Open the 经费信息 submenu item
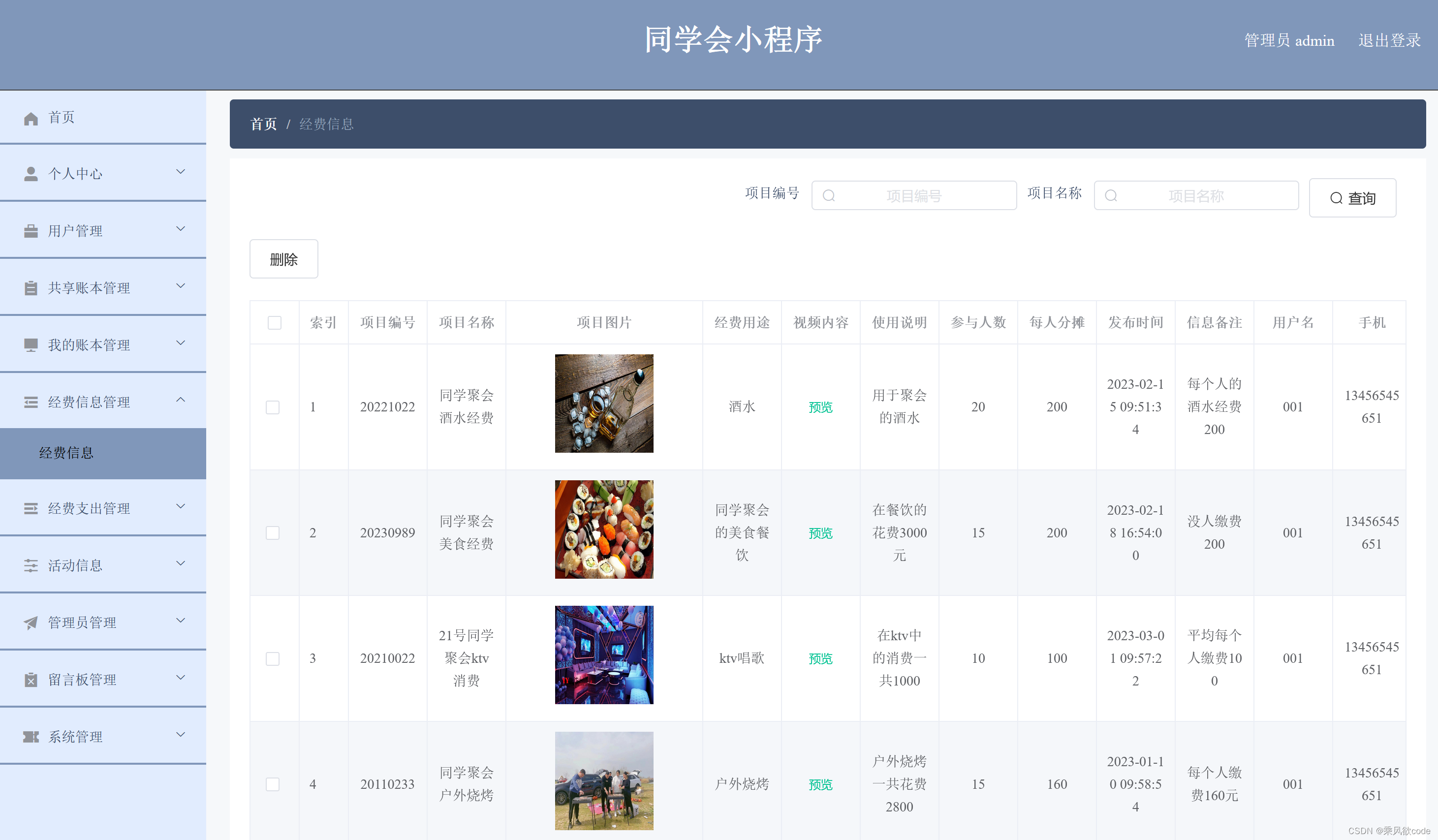1438x840 pixels. coord(66,453)
